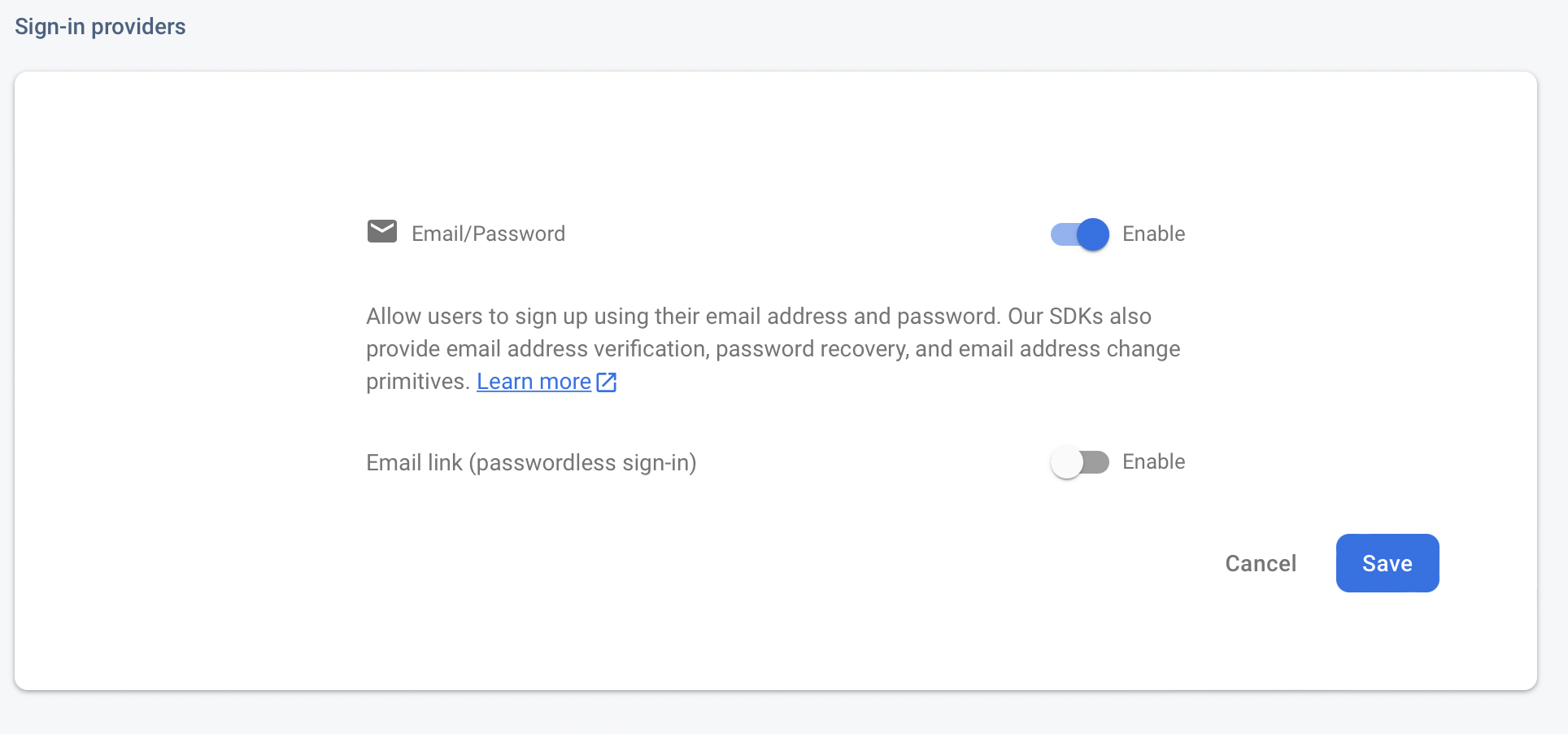Click the "Allow users to sign up" description line
Viewport: 1568px width, 734px height.
tap(759, 316)
